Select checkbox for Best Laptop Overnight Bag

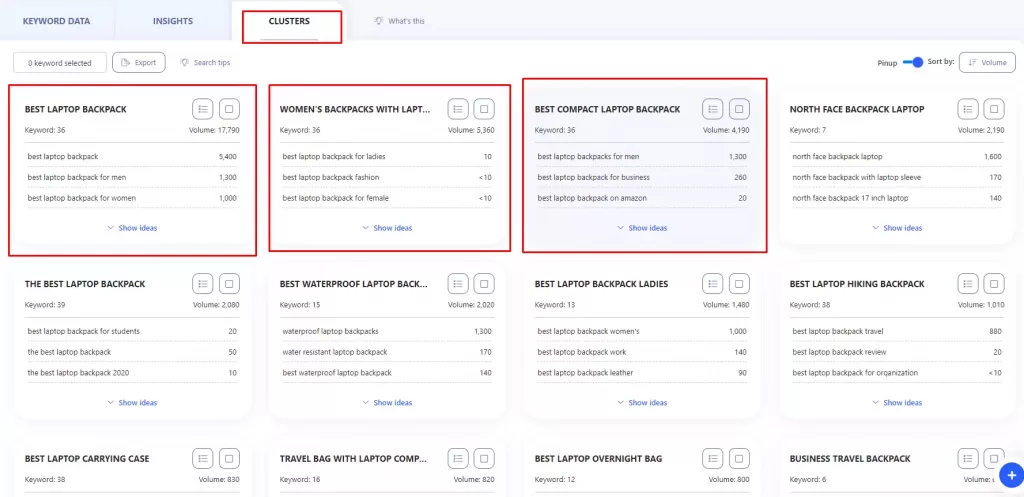point(739,458)
